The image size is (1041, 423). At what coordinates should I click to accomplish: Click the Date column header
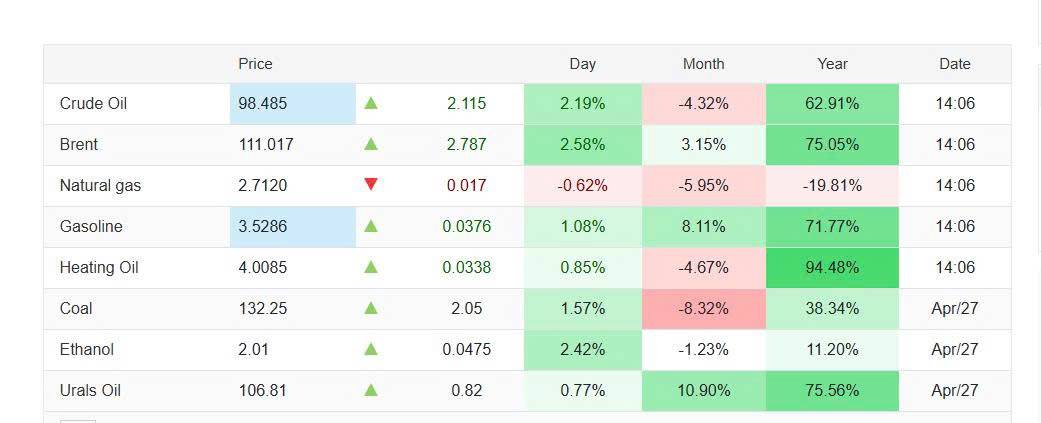click(x=954, y=63)
